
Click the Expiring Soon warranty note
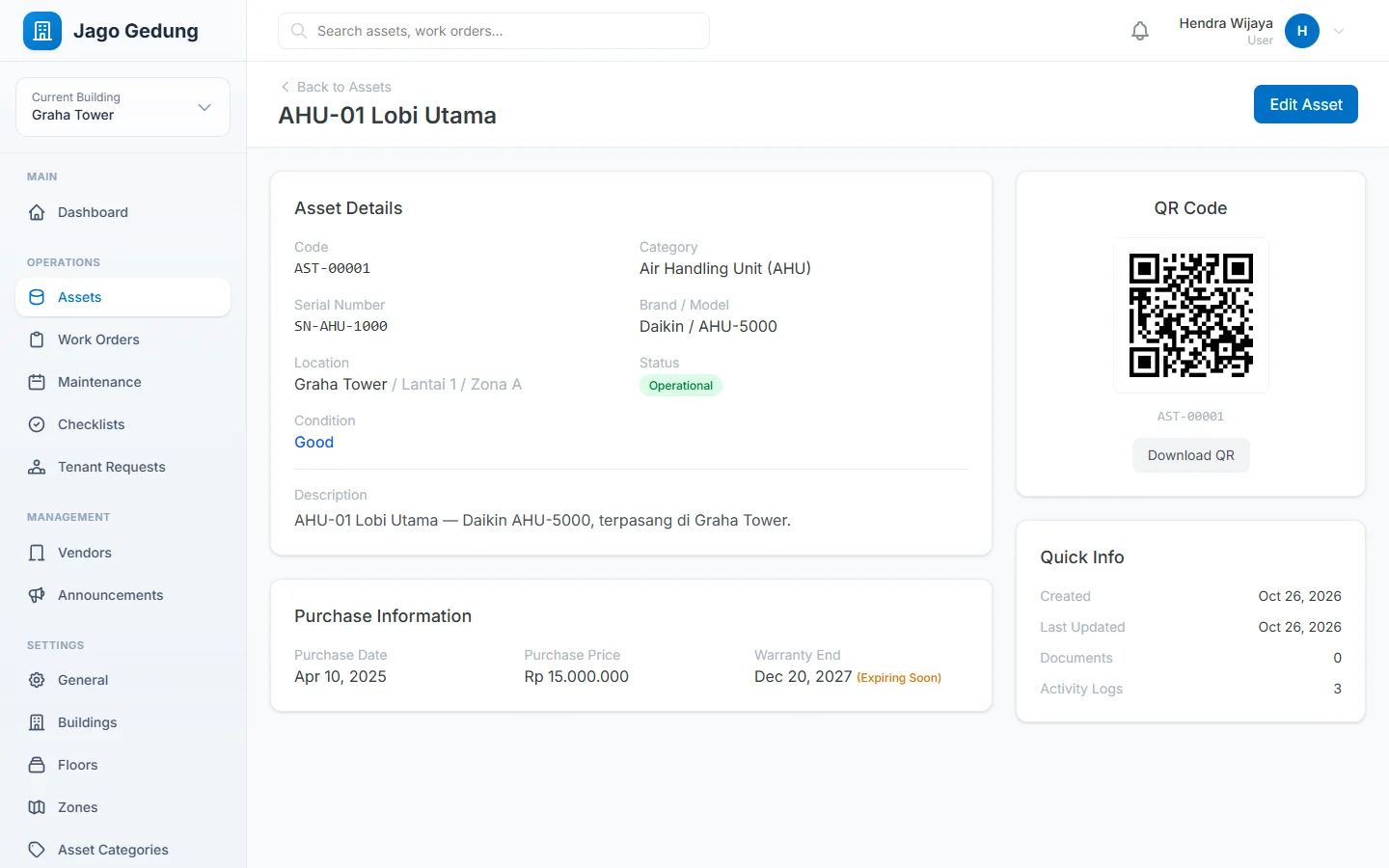(899, 678)
